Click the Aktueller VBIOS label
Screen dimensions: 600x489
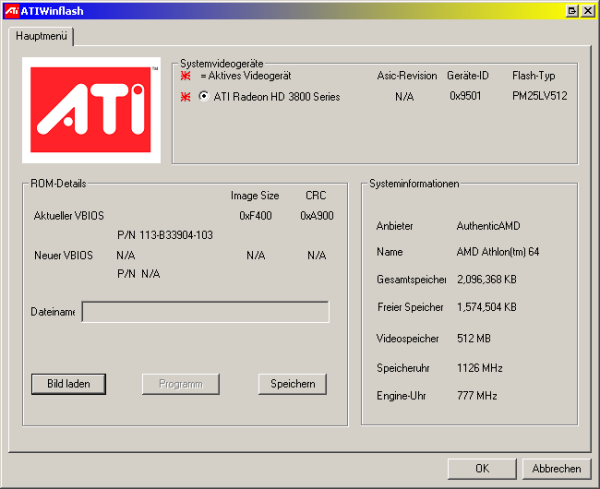click(69, 216)
